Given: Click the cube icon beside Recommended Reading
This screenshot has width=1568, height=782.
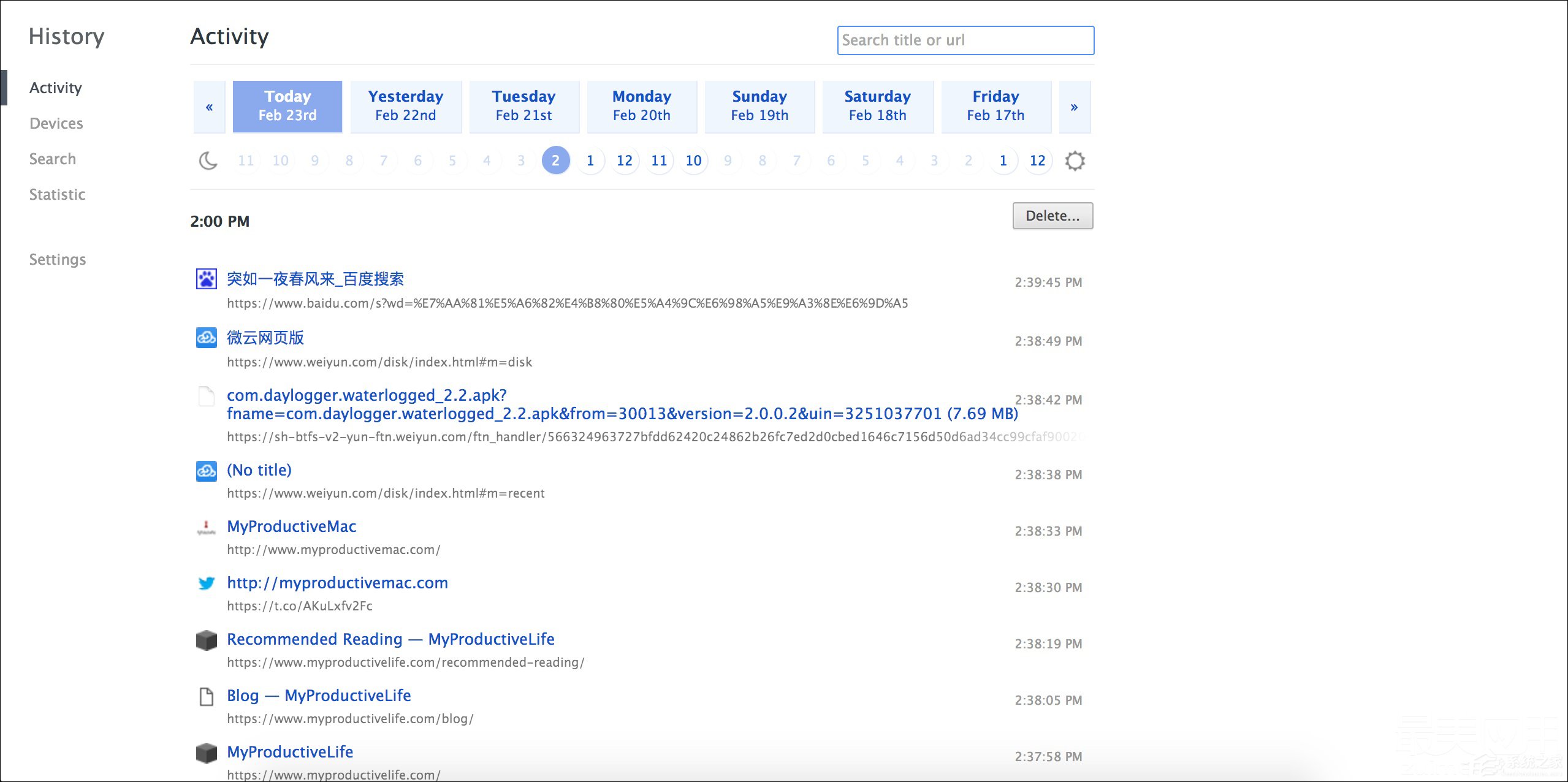Looking at the screenshot, I should pos(206,640).
